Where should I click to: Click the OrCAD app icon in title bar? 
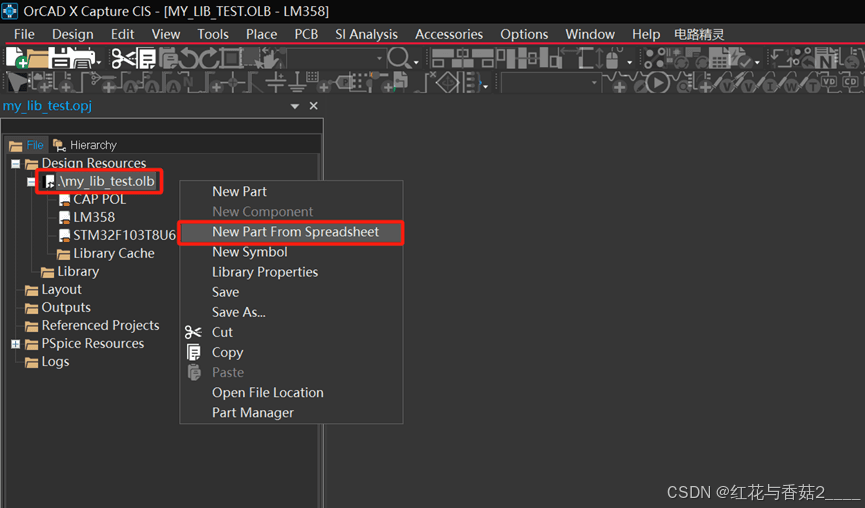(9, 11)
